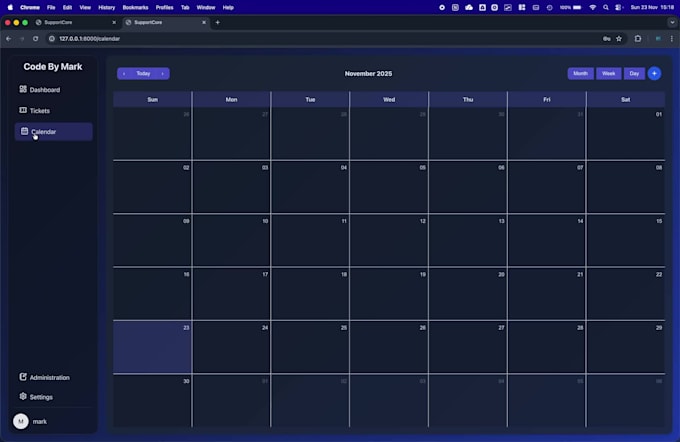
Task: Click the Code By Mark title
Action: 53,66
